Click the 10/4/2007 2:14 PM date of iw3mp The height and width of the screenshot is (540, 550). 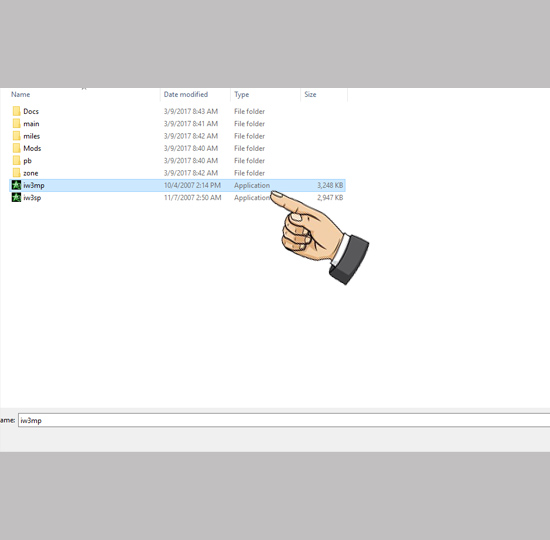tap(192, 185)
